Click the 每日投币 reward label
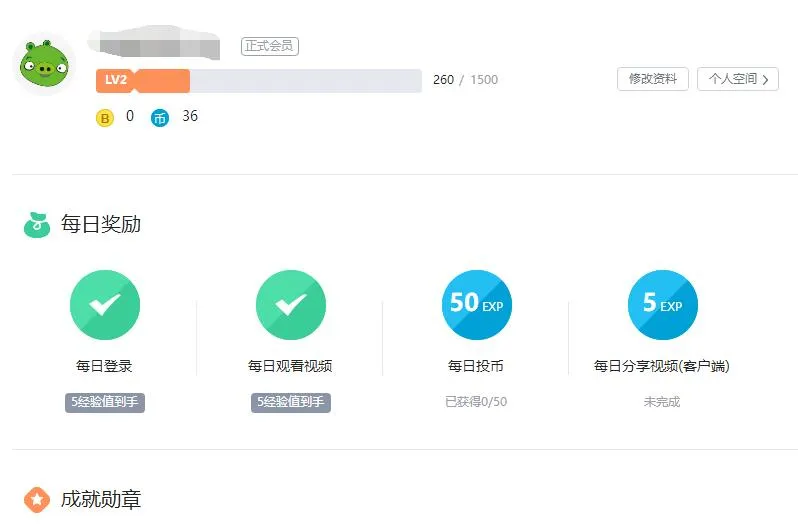The image size is (798, 532). coord(476,366)
